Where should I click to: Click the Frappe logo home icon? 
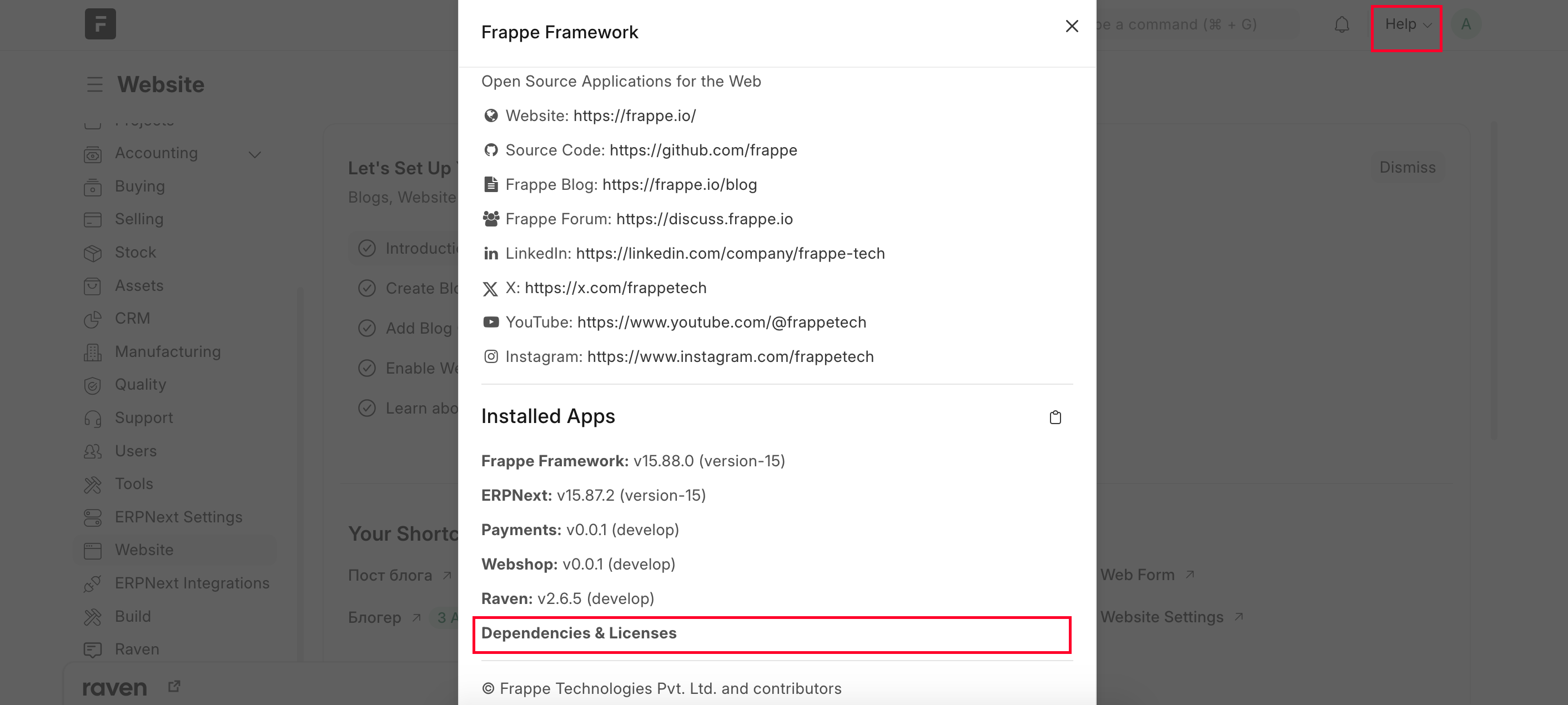100,24
